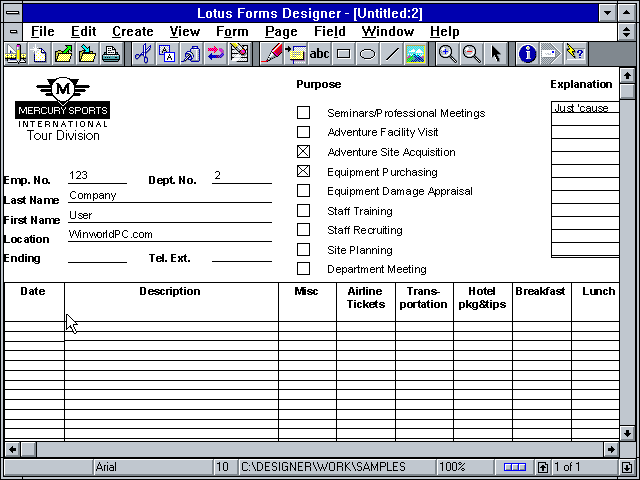
Task: Select the rectangle drawing tool
Action: (x=344, y=54)
